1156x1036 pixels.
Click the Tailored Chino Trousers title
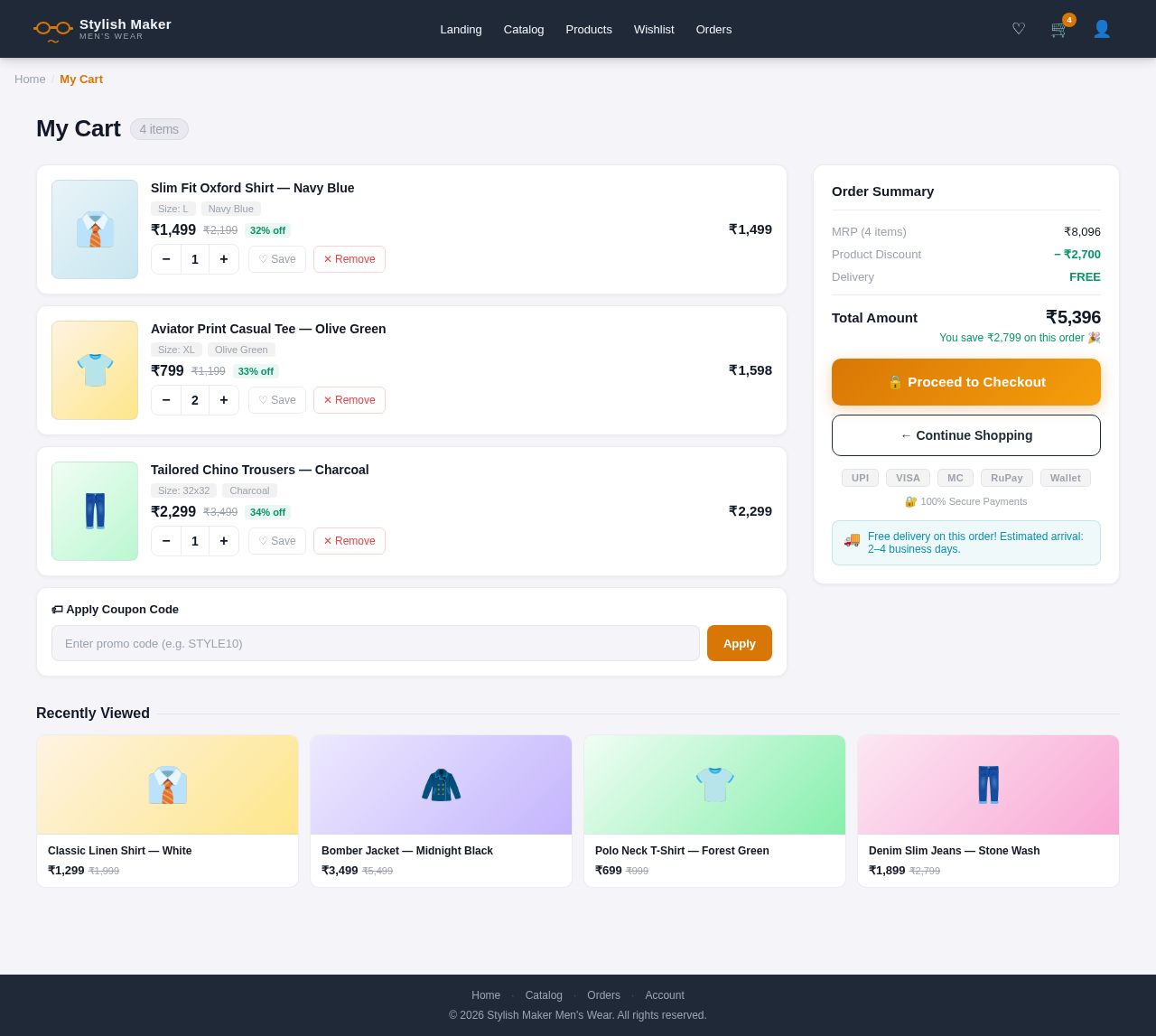[x=259, y=470]
